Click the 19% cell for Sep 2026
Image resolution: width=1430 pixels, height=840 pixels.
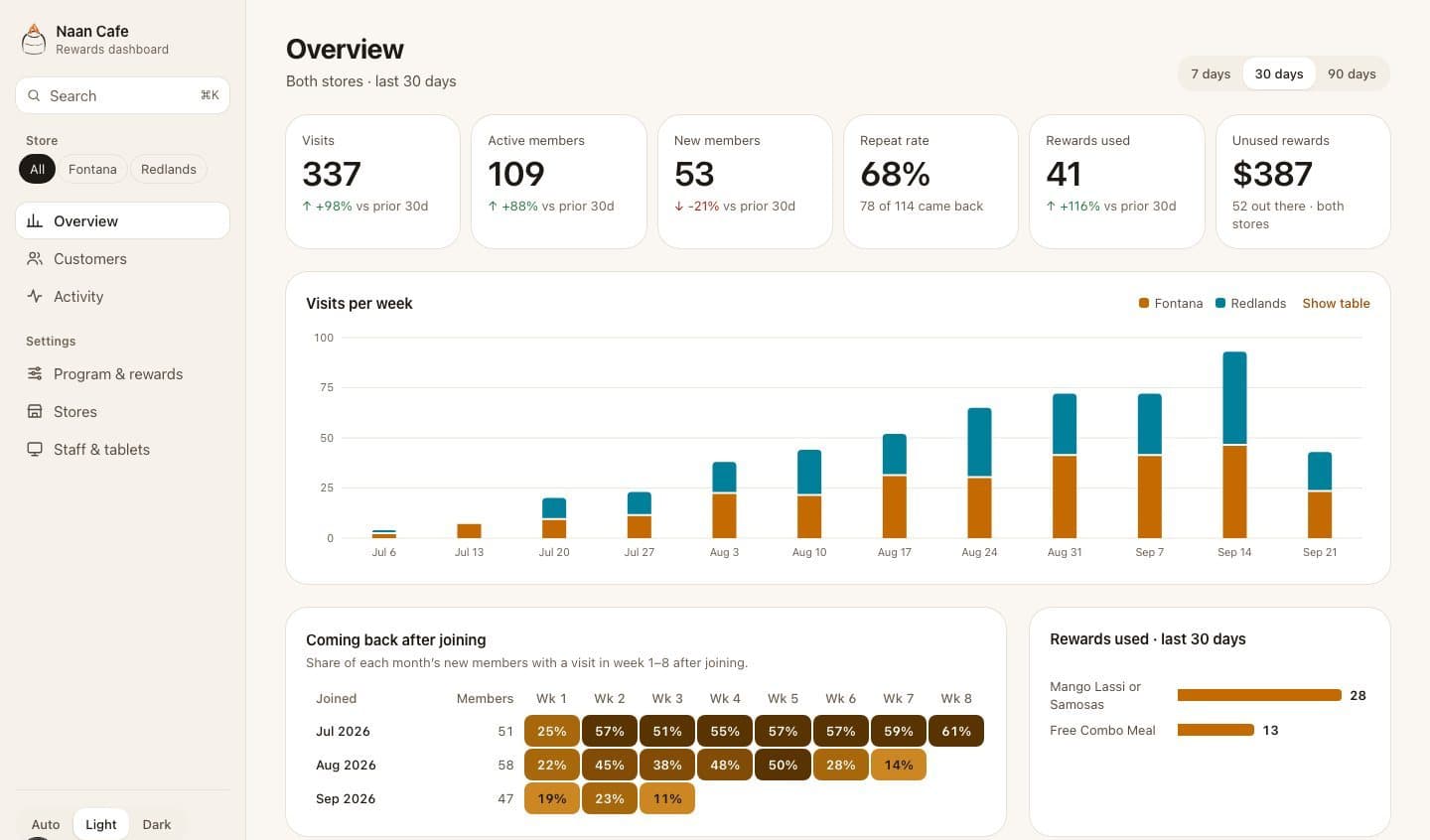(x=552, y=798)
